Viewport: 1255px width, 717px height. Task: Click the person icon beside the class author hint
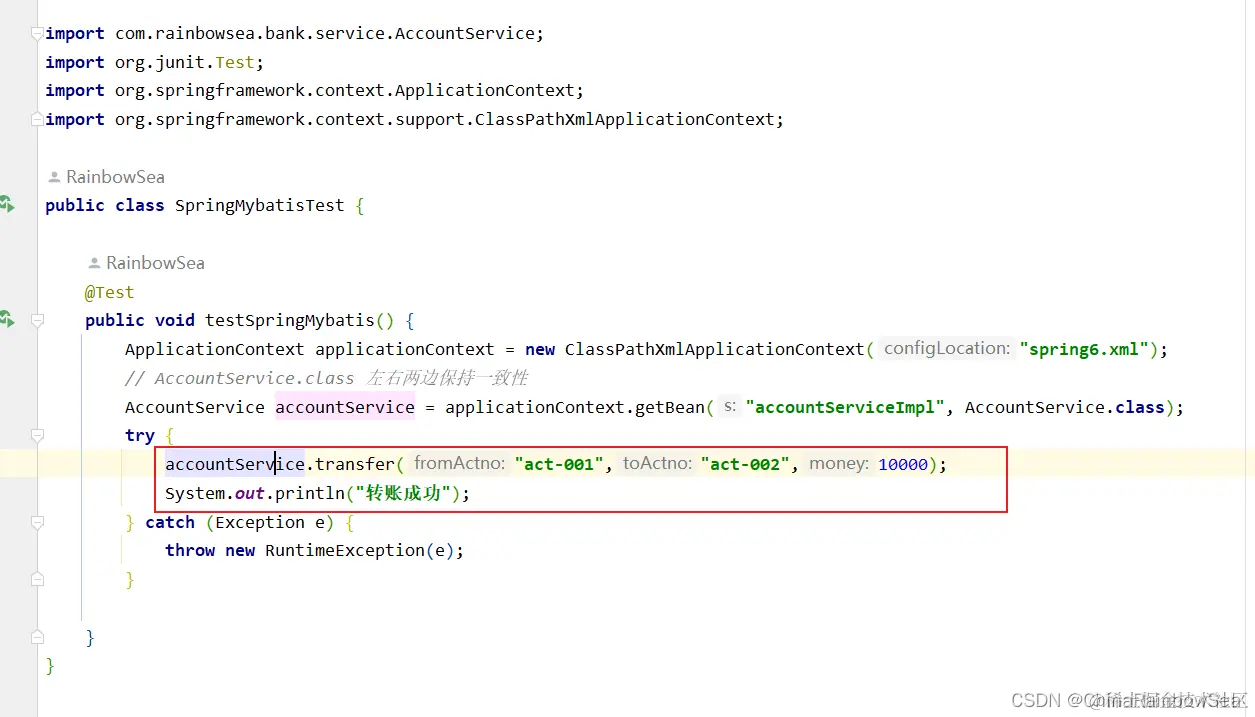(54, 177)
